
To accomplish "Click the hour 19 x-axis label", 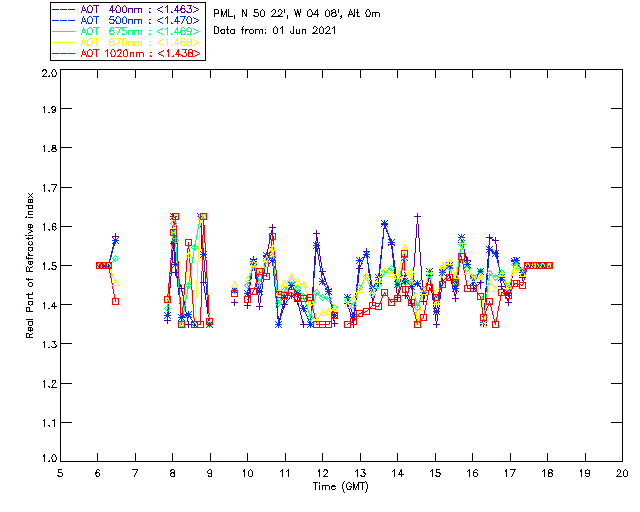I will pyautogui.click(x=585, y=473).
